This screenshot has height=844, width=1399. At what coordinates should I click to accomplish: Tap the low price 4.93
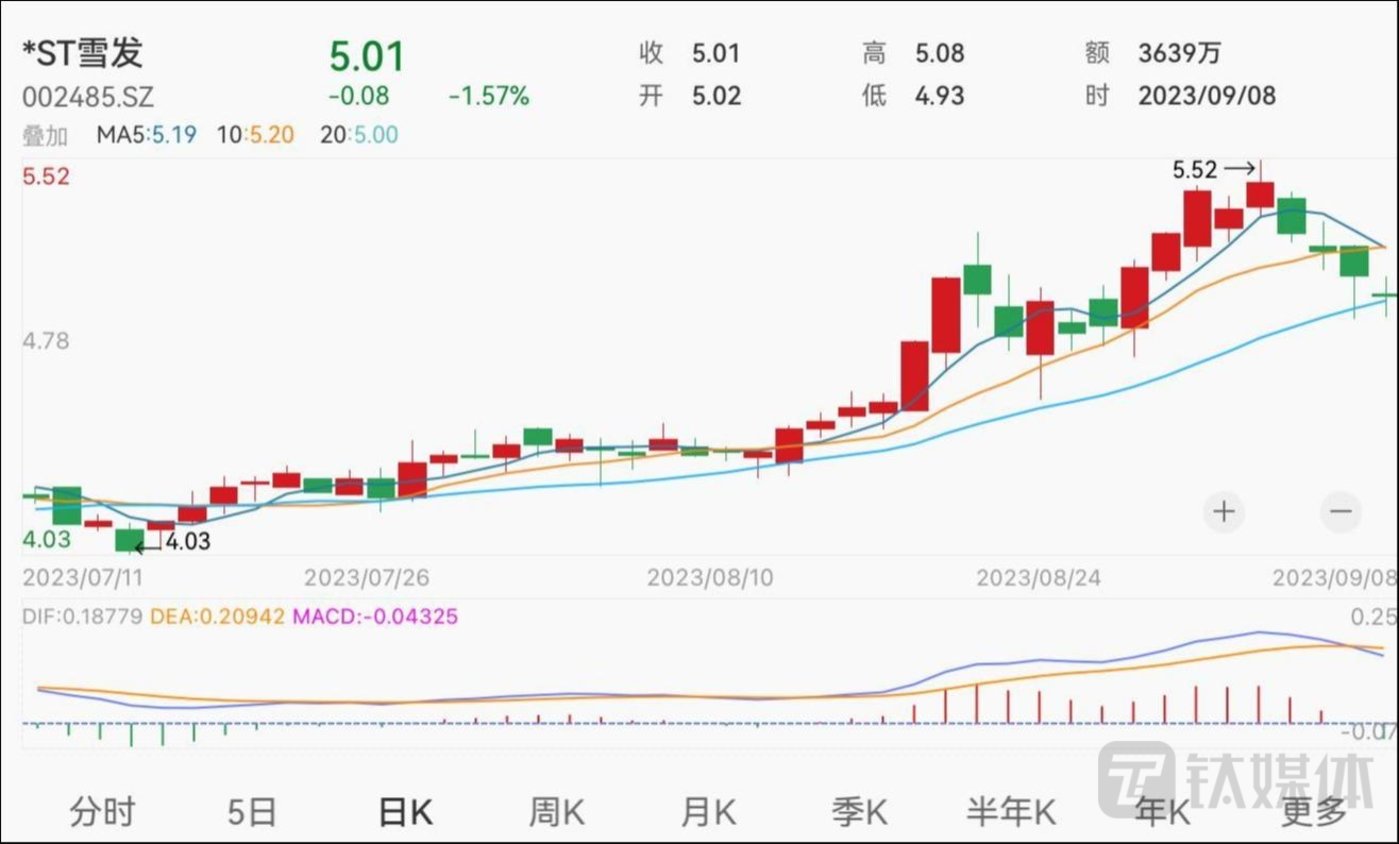pyautogui.click(x=940, y=97)
